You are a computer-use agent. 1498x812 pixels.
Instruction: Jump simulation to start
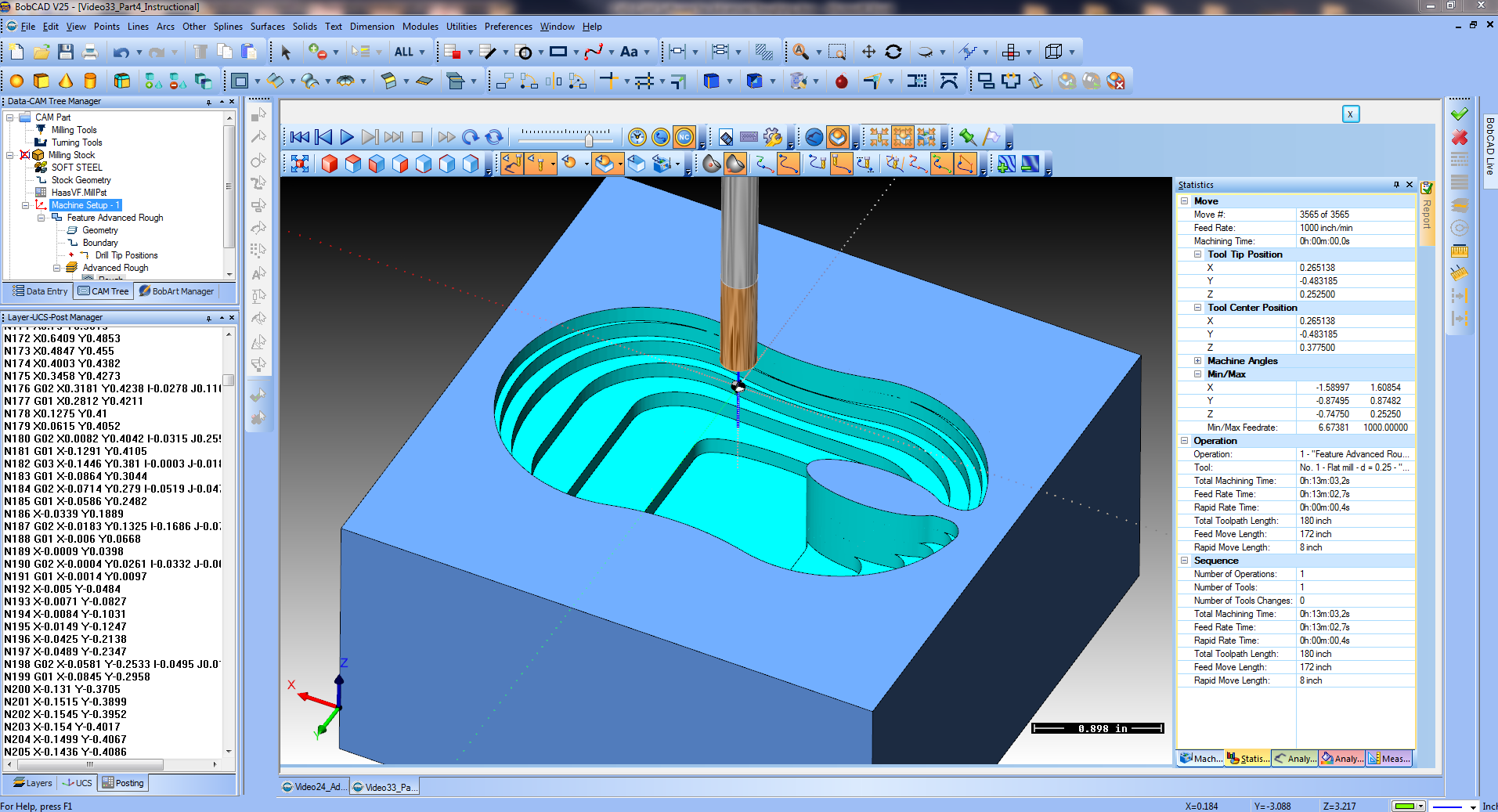(x=300, y=137)
